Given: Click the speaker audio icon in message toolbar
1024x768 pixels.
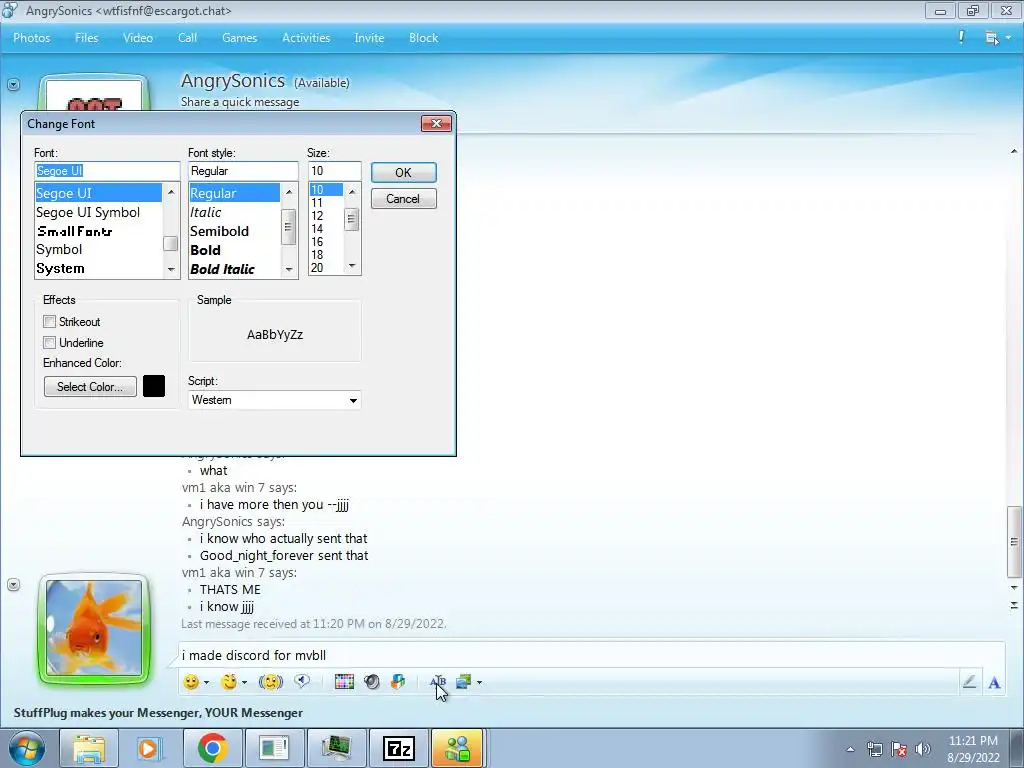Looking at the screenshot, I should pos(372,682).
